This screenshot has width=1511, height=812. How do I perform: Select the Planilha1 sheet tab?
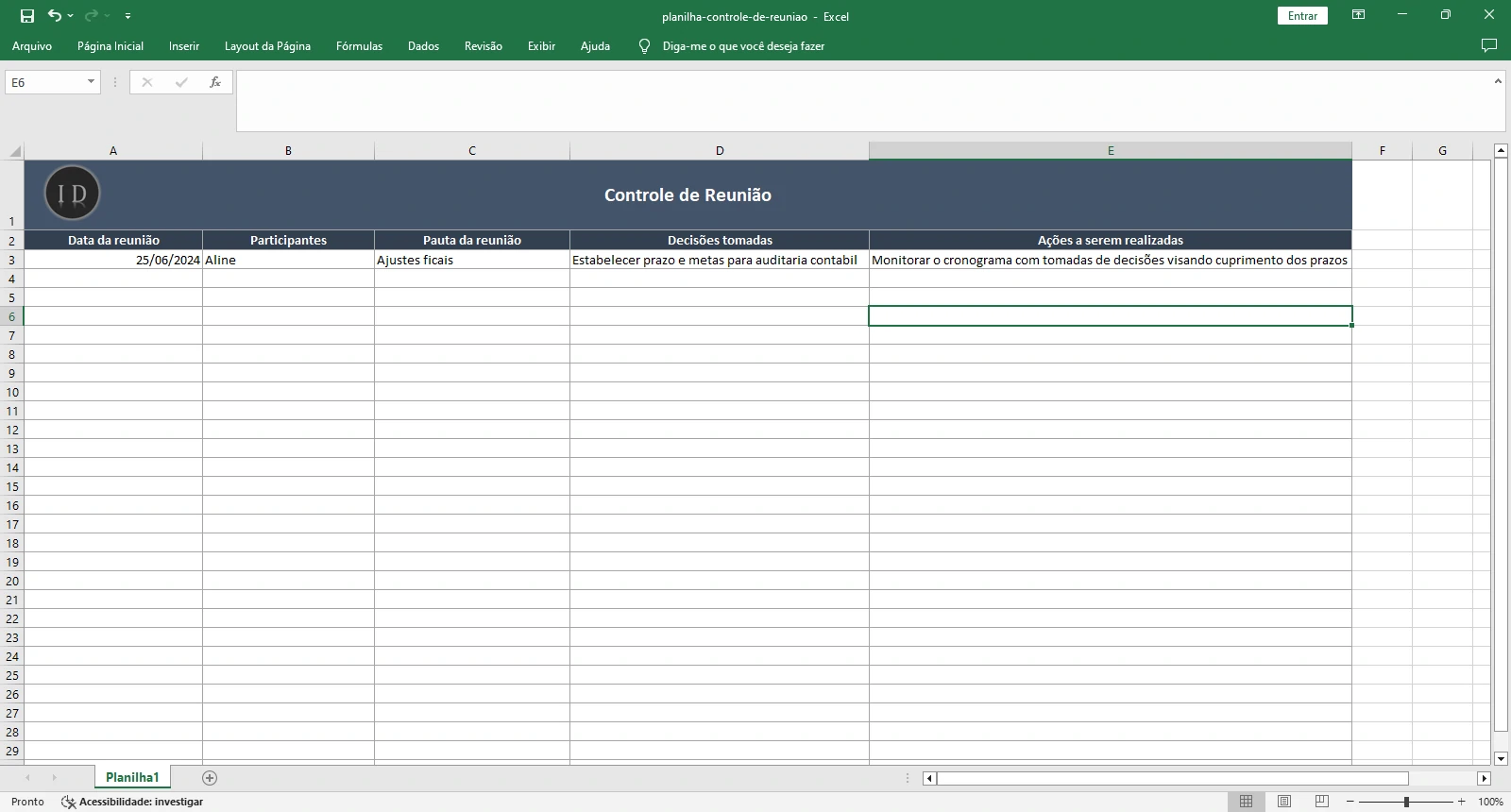pyautogui.click(x=132, y=778)
